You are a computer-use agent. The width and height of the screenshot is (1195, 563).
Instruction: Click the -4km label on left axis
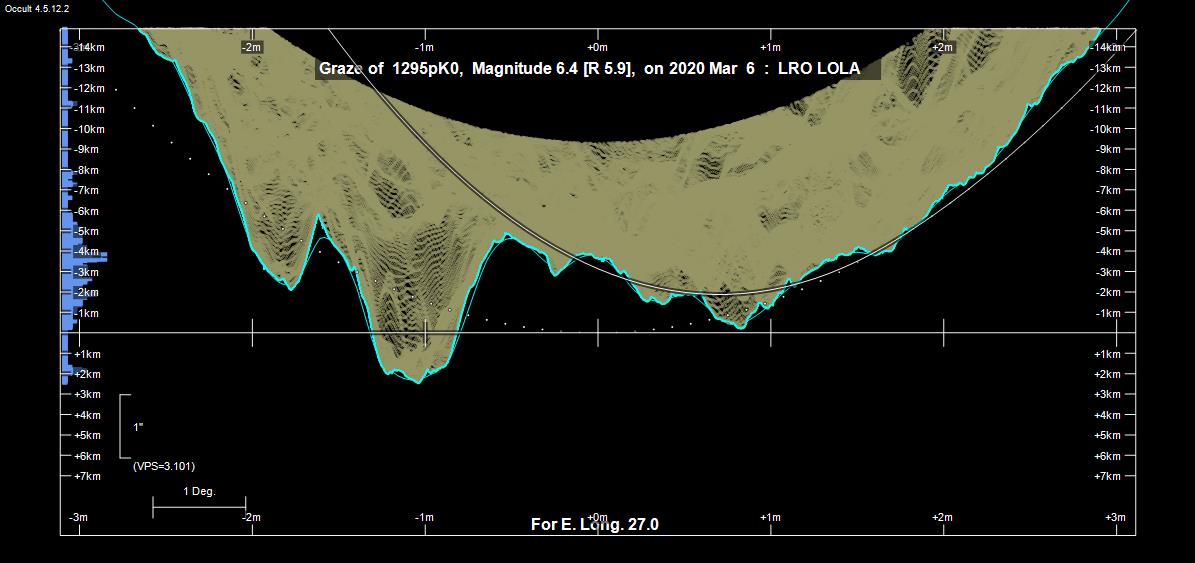[x=88, y=251]
